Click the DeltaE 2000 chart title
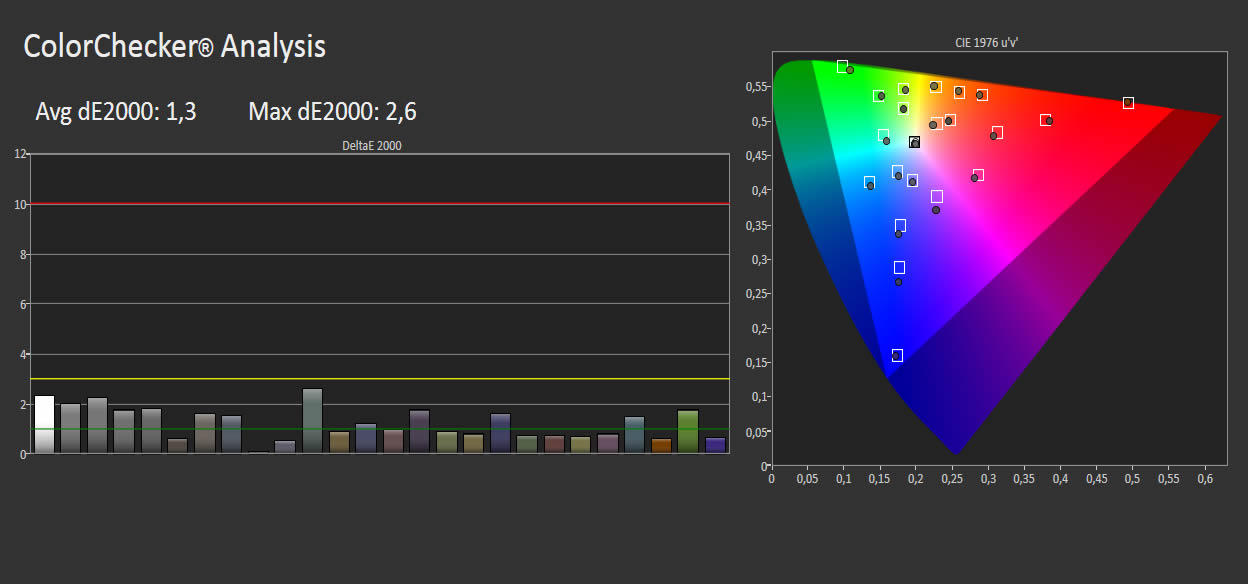This screenshot has height=584, width=1248. [373, 146]
